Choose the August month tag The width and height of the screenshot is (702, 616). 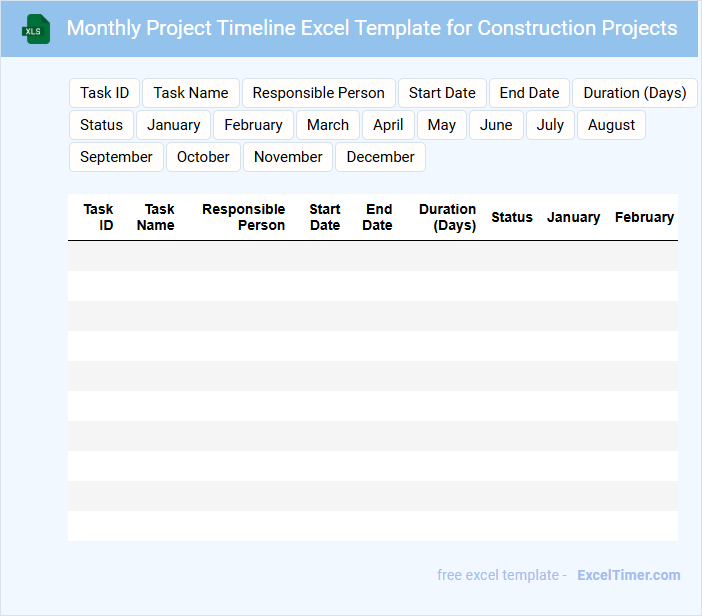pyautogui.click(x=611, y=125)
